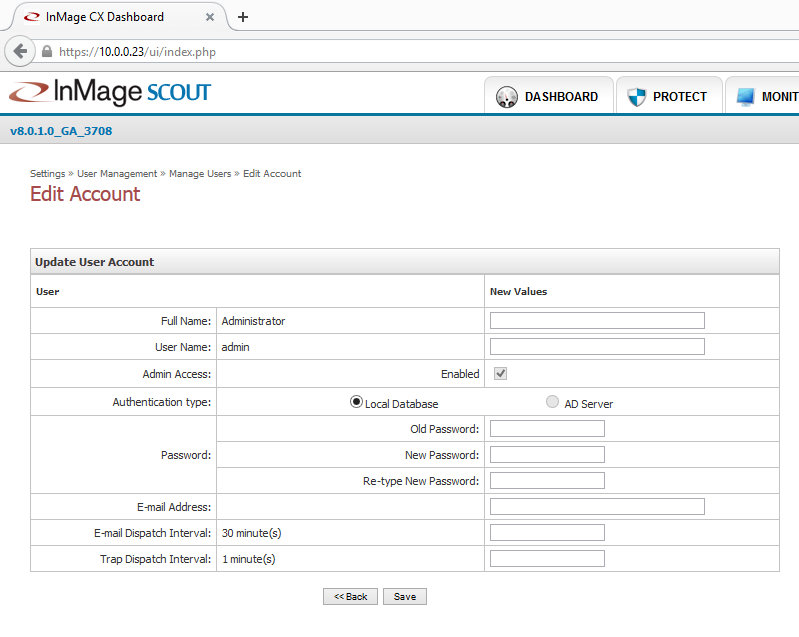
Task: Go to User Management breadcrumb link
Action: coord(117,174)
